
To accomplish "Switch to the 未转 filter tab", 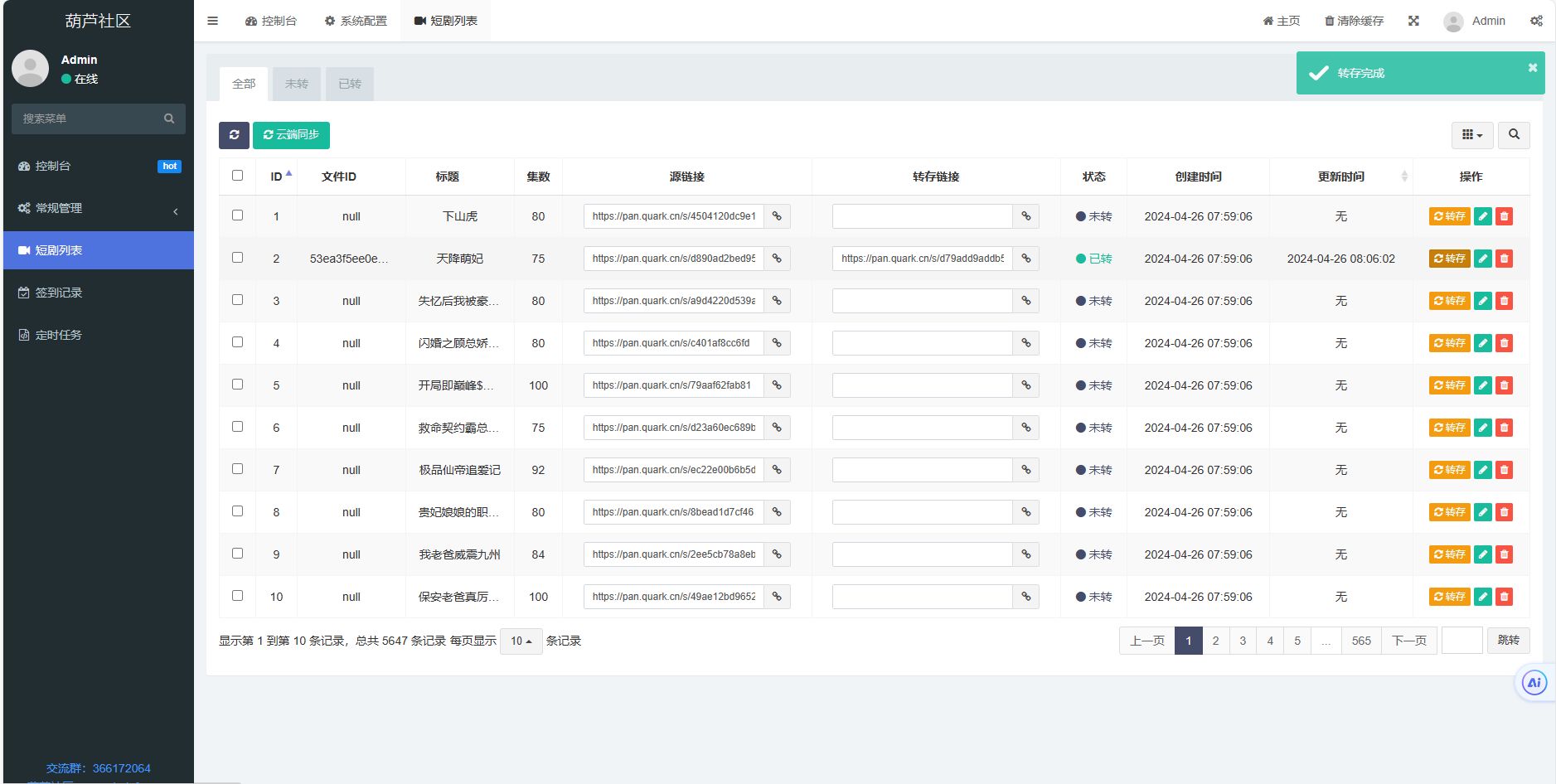I will [x=297, y=84].
